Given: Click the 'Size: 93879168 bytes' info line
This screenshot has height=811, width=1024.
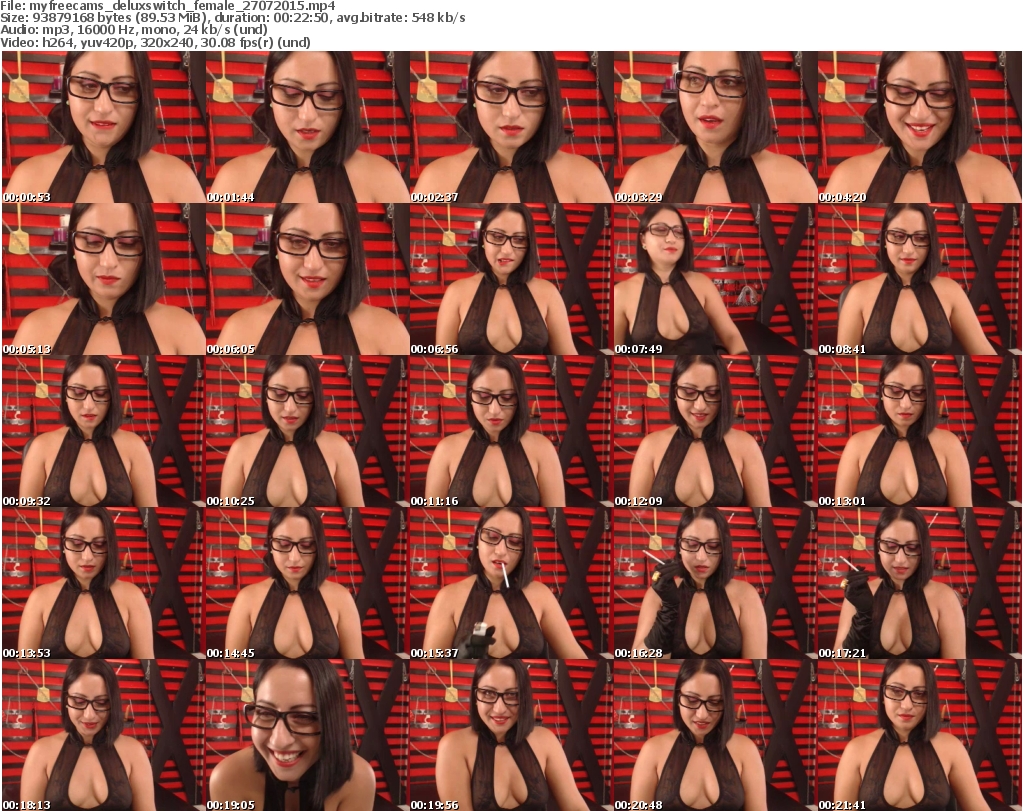Looking at the screenshot, I should coord(232,18).
